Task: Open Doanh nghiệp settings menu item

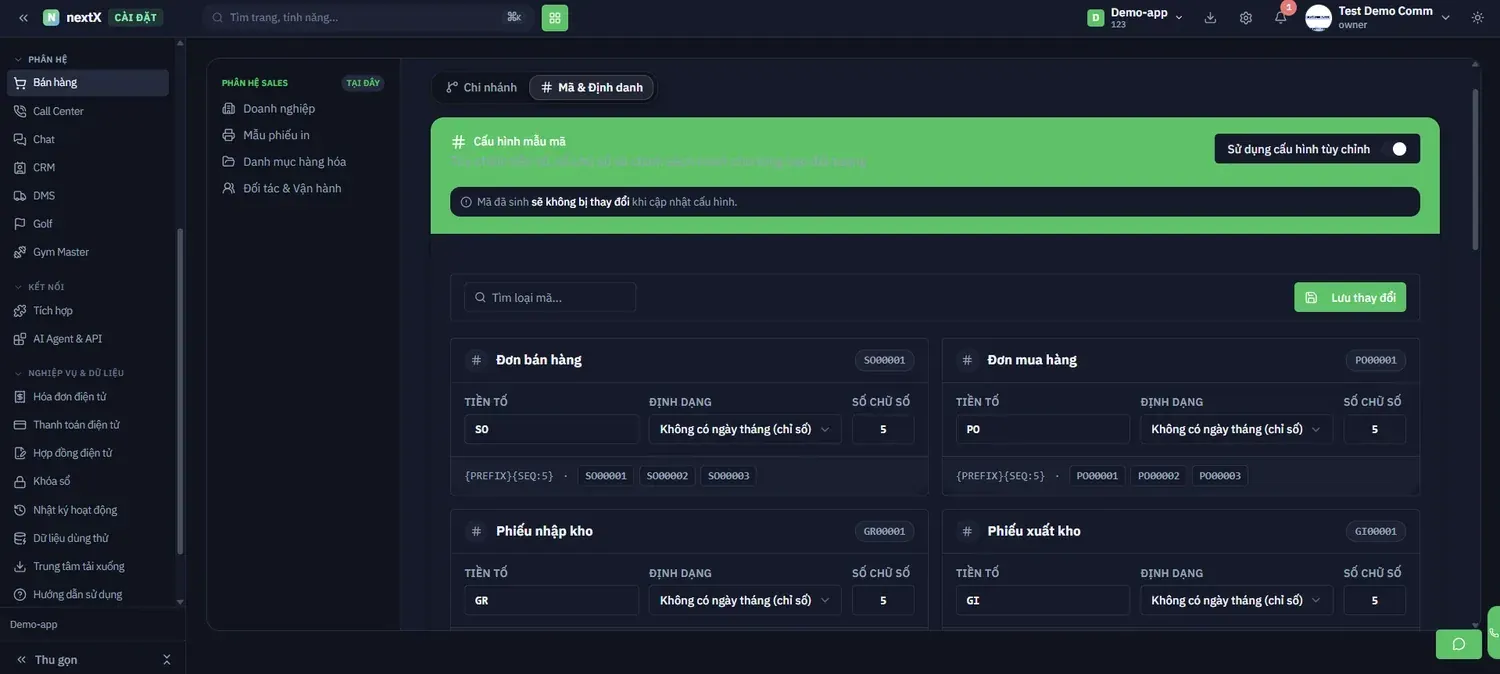Action: click(x=304, y=108)
